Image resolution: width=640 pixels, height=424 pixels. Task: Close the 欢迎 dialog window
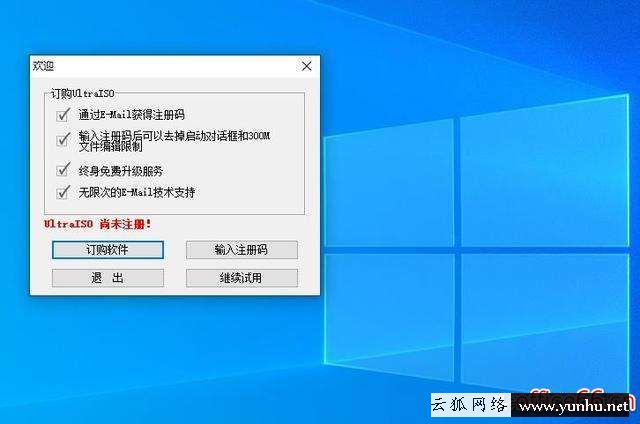(x=307, y=66)
